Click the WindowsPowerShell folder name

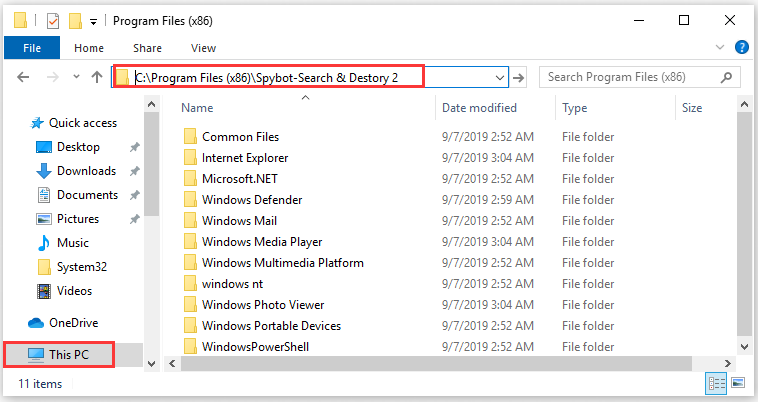255,347
